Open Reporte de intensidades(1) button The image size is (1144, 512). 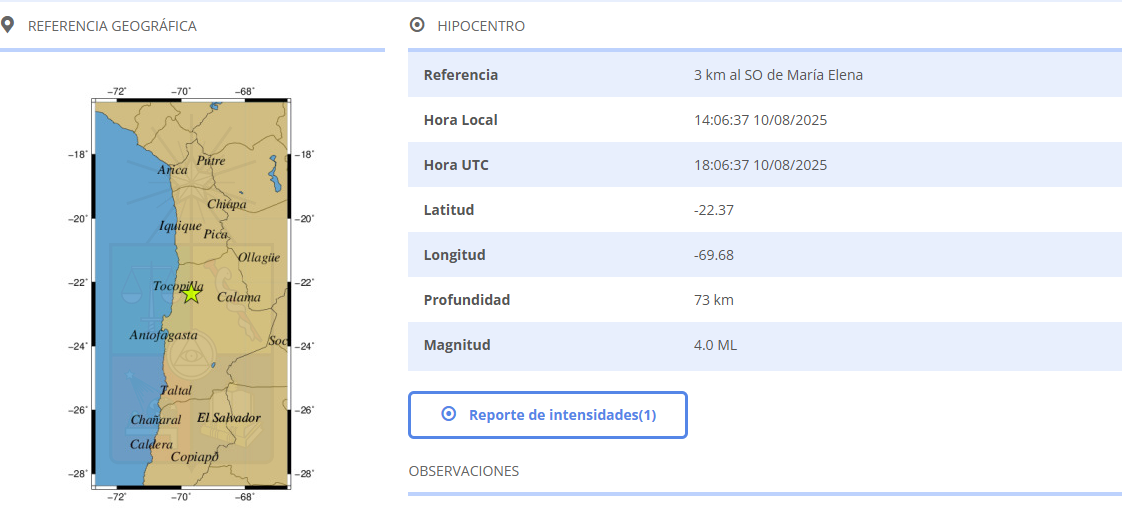pyautogui.click(x=547, y=415)
